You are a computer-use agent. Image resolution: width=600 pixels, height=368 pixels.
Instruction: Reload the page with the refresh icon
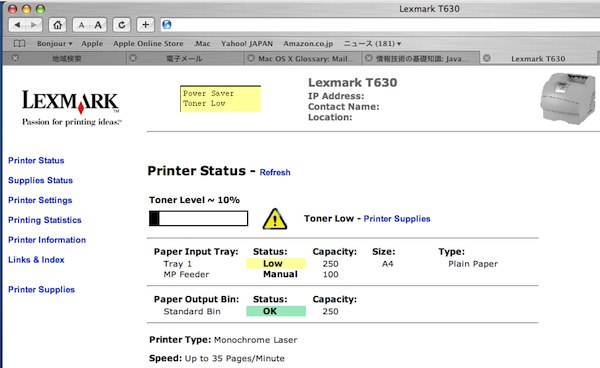122,25
